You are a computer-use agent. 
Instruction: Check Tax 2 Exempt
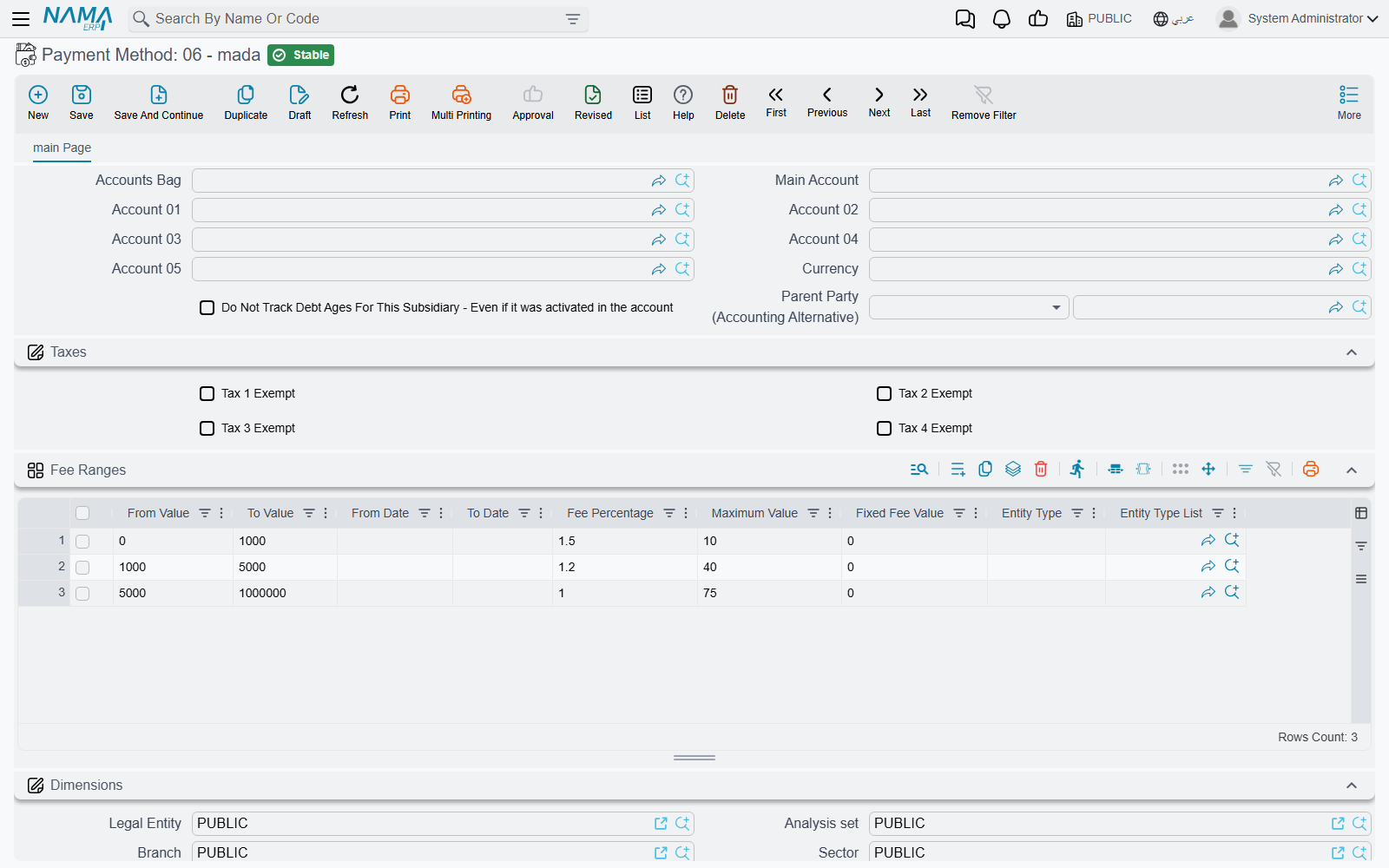pos(884,393)
